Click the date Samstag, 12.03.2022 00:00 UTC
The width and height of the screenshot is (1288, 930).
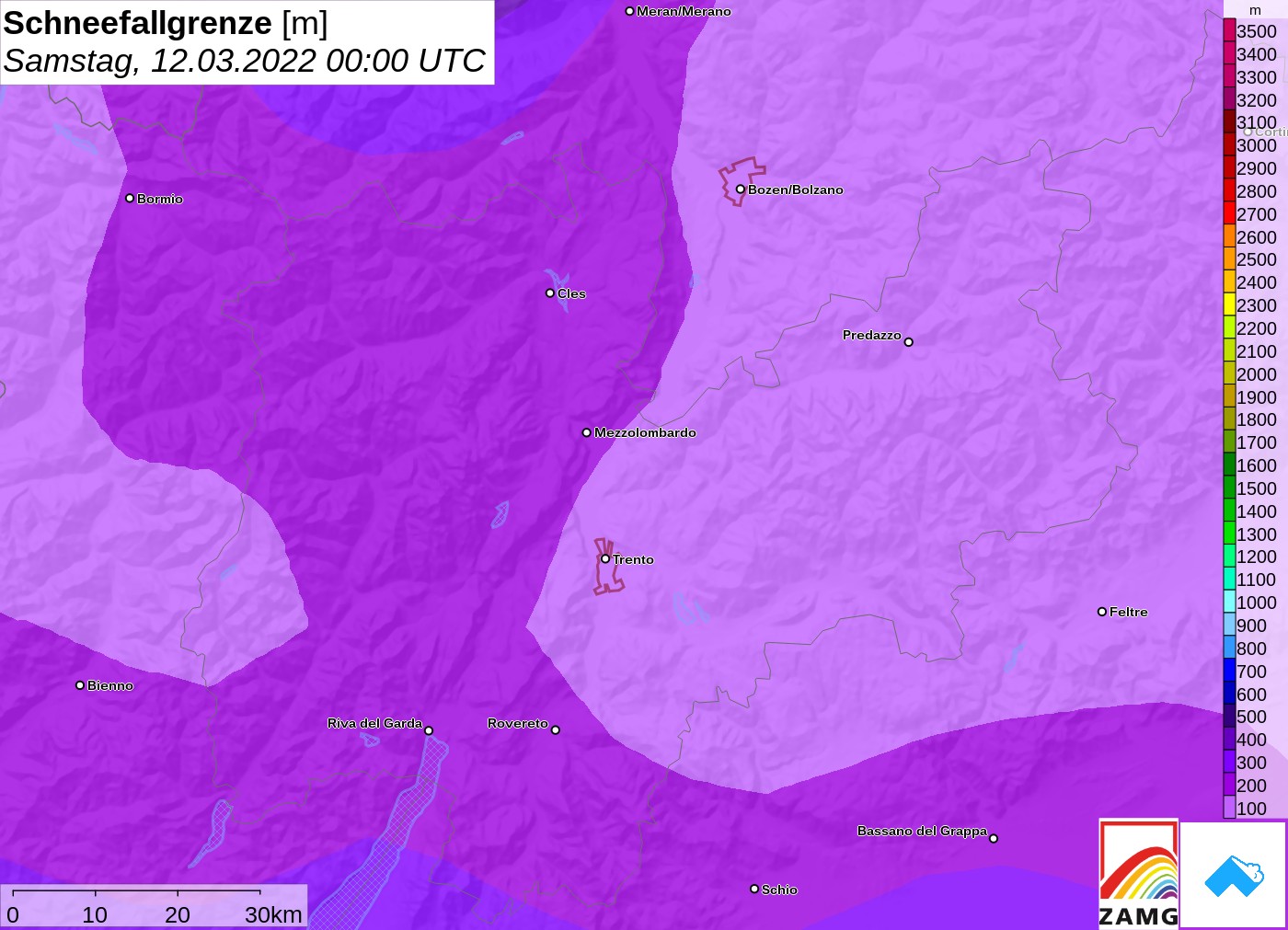click(244, 61)
